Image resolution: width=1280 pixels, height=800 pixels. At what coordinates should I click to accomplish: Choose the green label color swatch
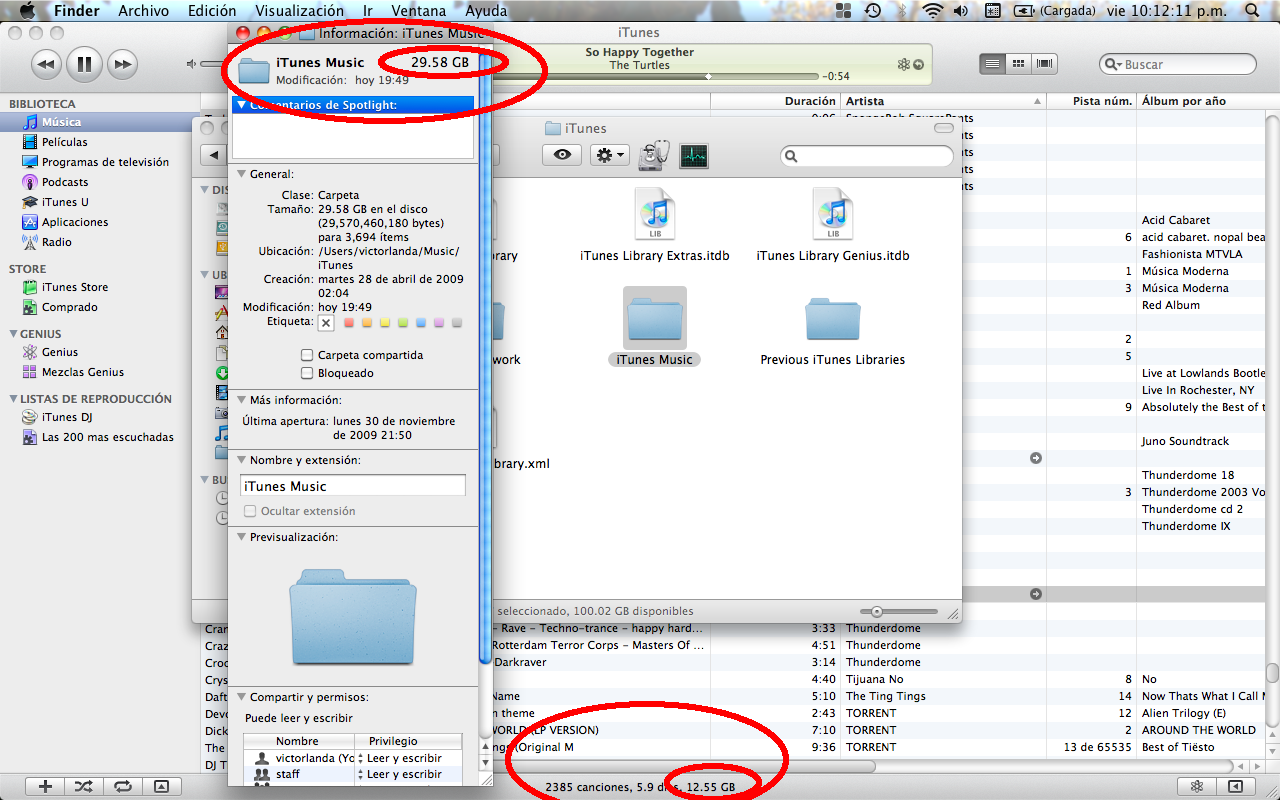403,323
